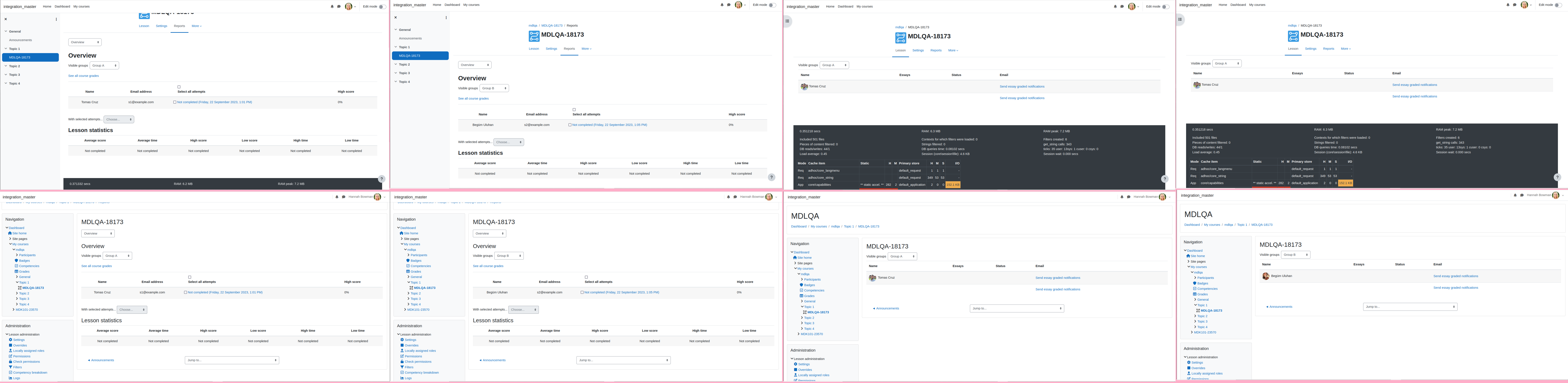The width and height of the screenshot is (1568, 383).
Task: Check the 1:05 PM attempt box on Edit-mode report
Action: tap(570, 125)
